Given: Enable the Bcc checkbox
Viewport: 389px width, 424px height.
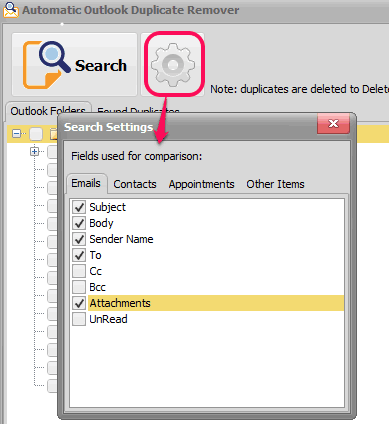Looking at the screenshot, I should coord(79,287).
